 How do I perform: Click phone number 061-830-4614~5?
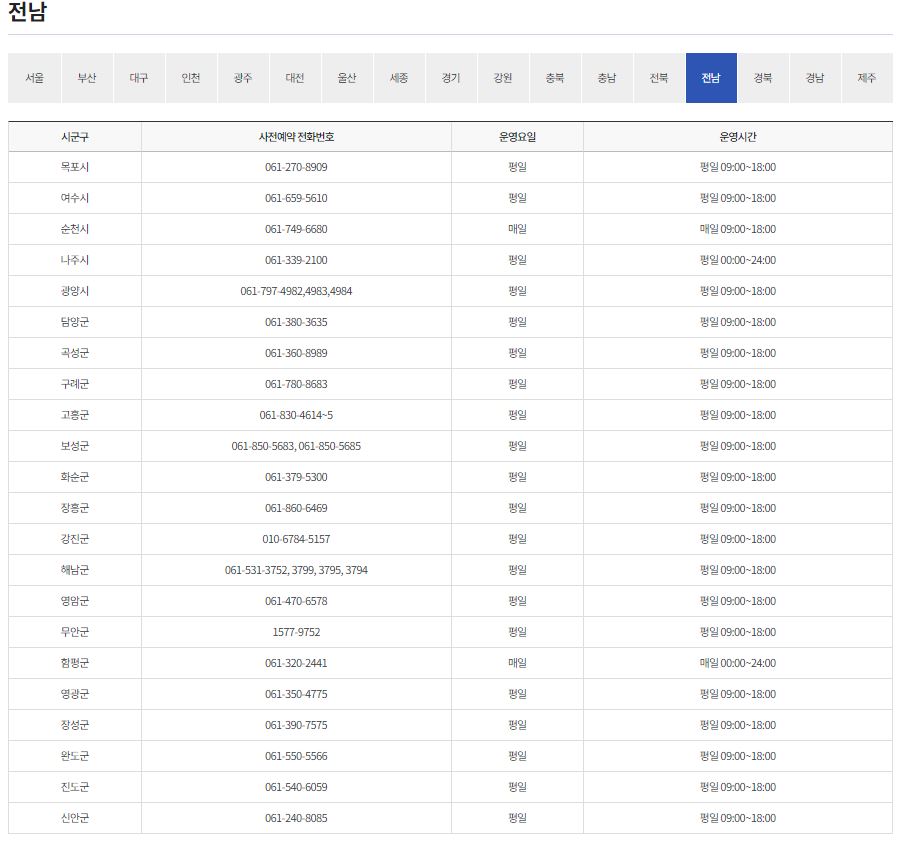[x=296, y=416]
